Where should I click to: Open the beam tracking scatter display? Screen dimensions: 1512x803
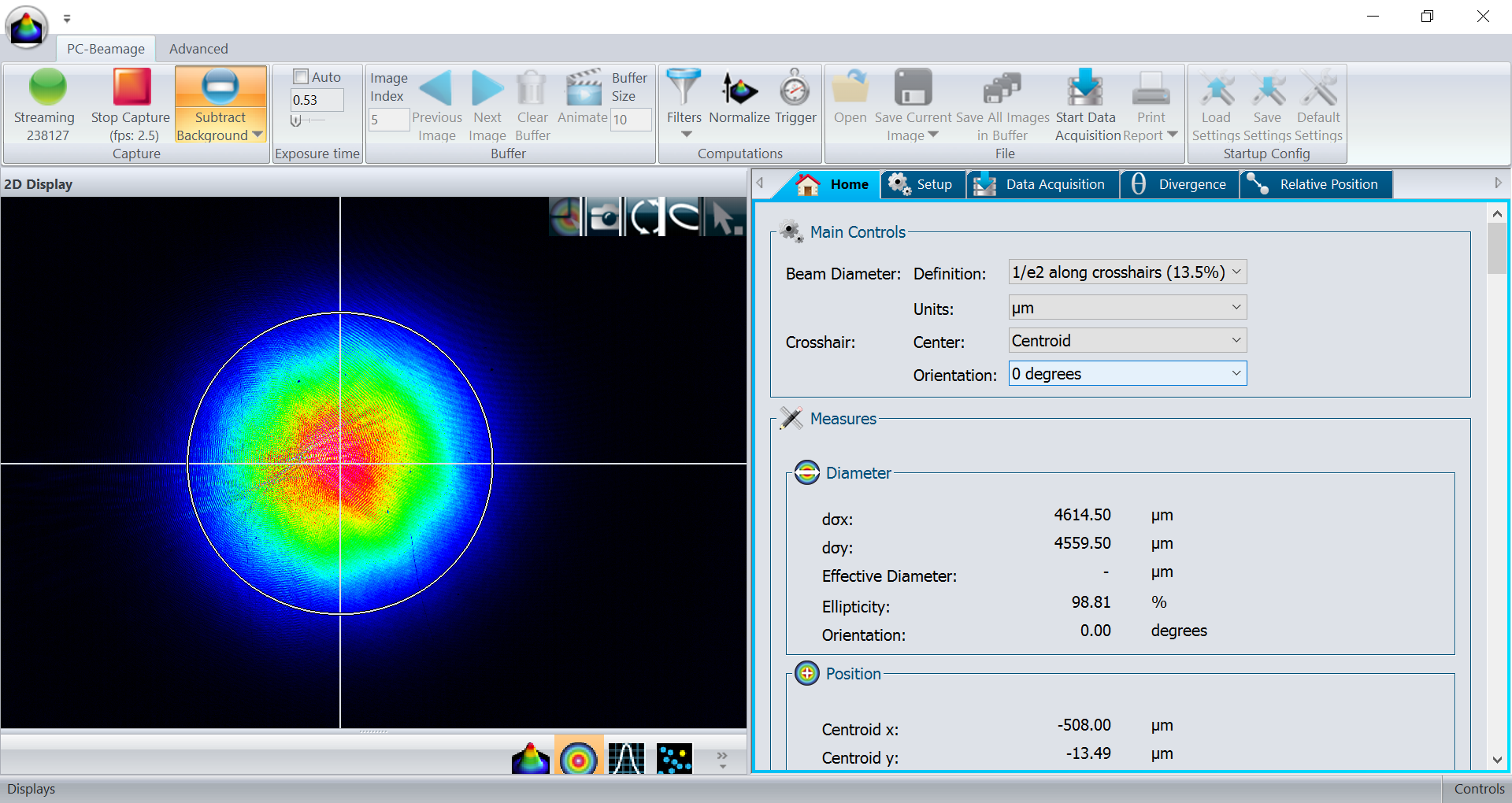click(674, 758)
